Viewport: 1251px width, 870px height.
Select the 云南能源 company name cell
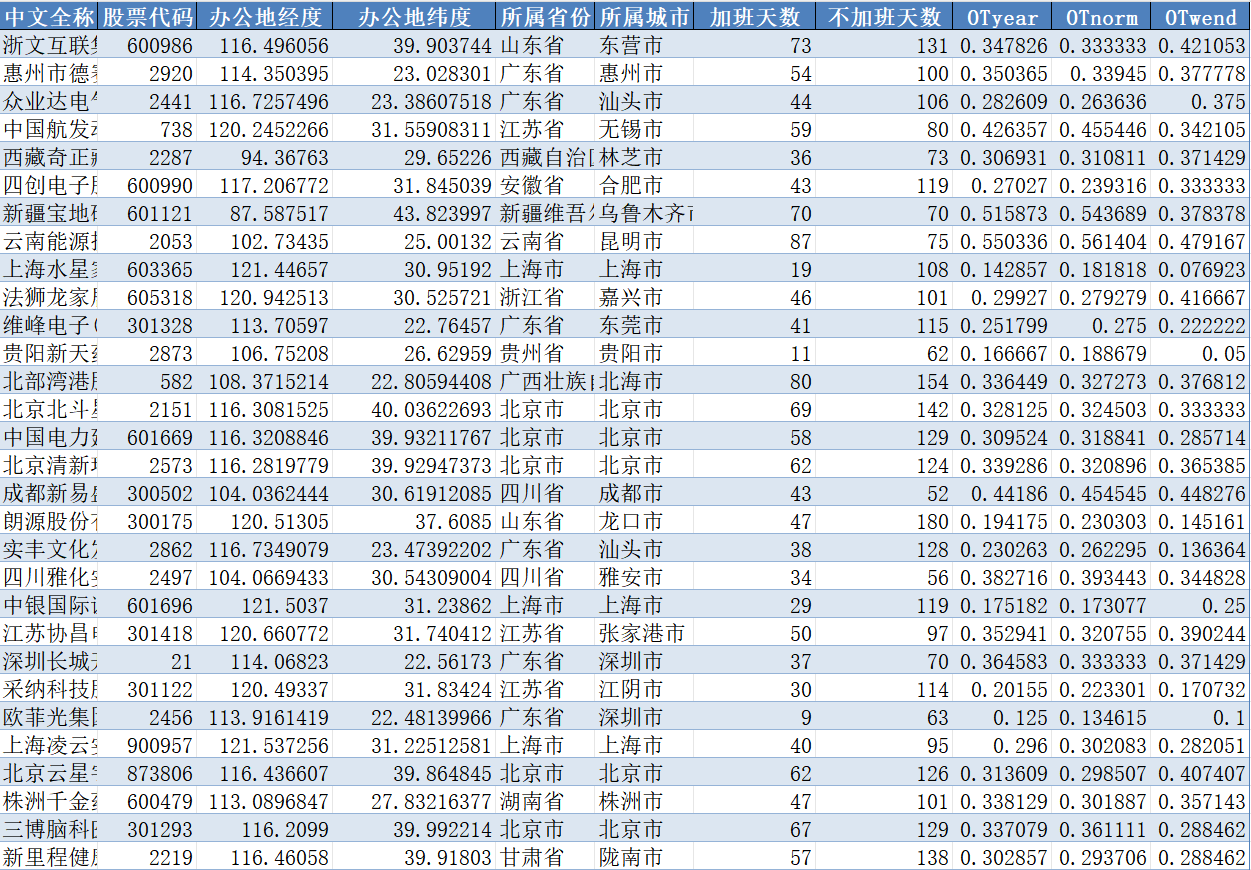click(x=50, y=242)
